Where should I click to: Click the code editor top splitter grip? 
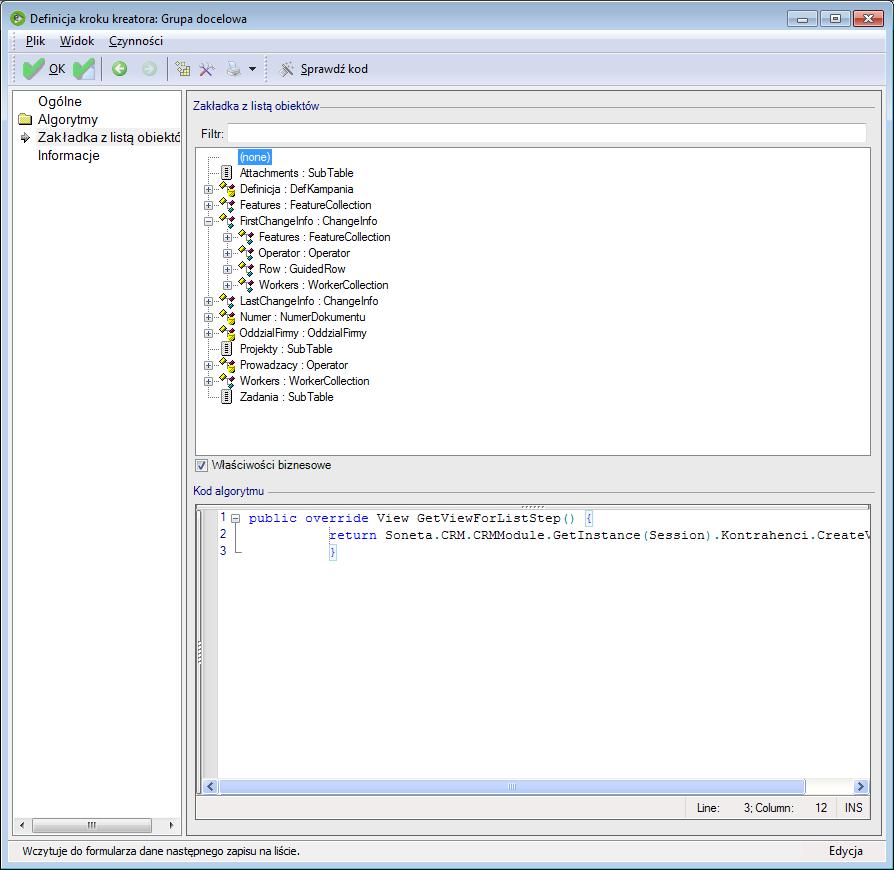(533, 506)
